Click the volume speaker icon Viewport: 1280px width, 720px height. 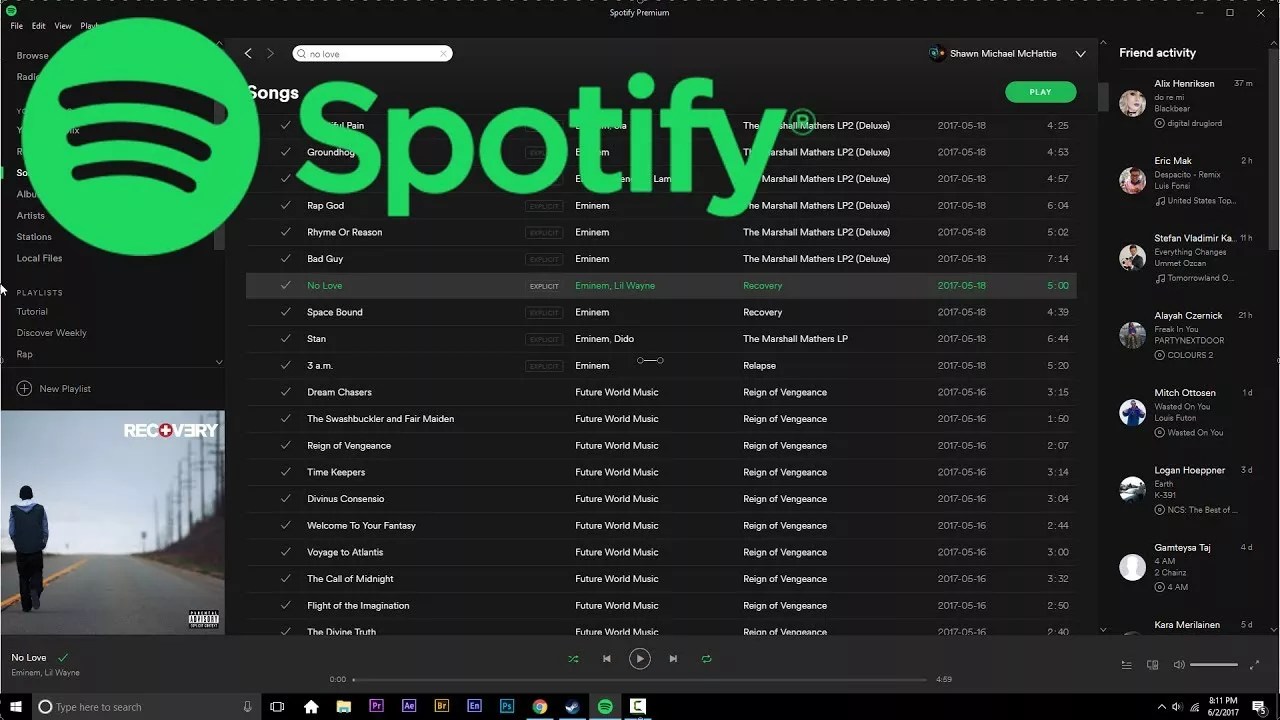(x=1178, y=663)
